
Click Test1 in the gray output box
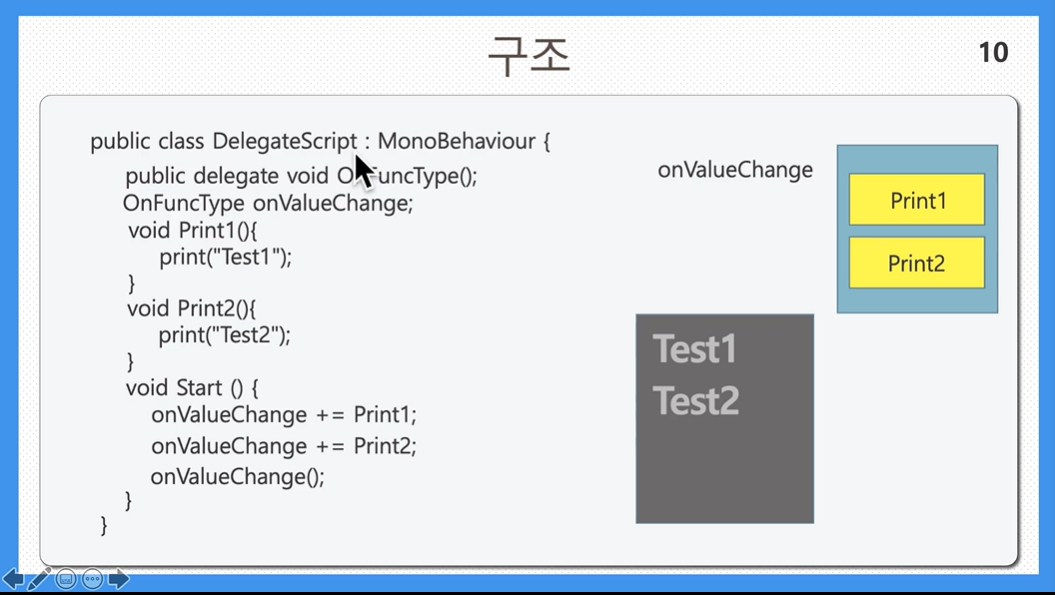(x=694, y=349)
